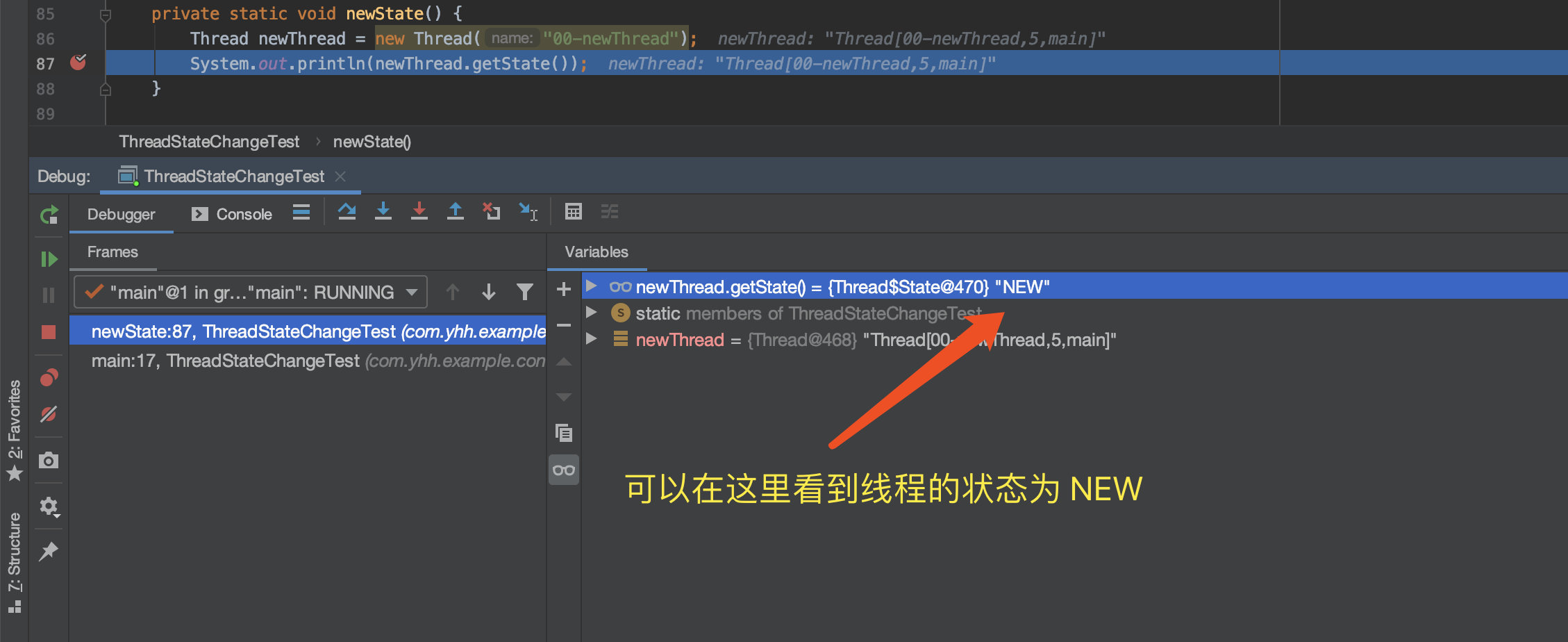Drop the current frame
The height and width of the screenshot is (642, 1568).
click(x=492, y=211)
